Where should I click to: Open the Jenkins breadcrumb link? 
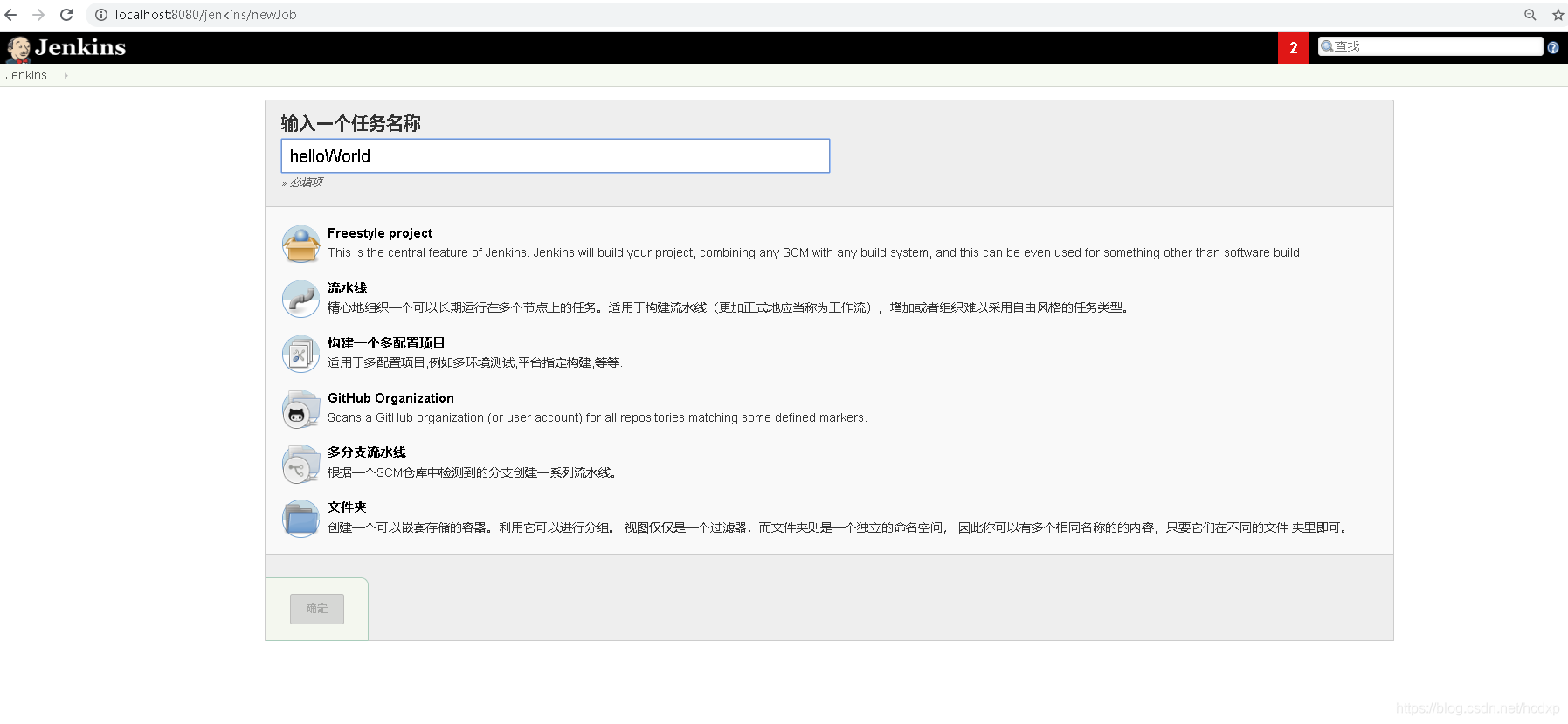point(26,76)
